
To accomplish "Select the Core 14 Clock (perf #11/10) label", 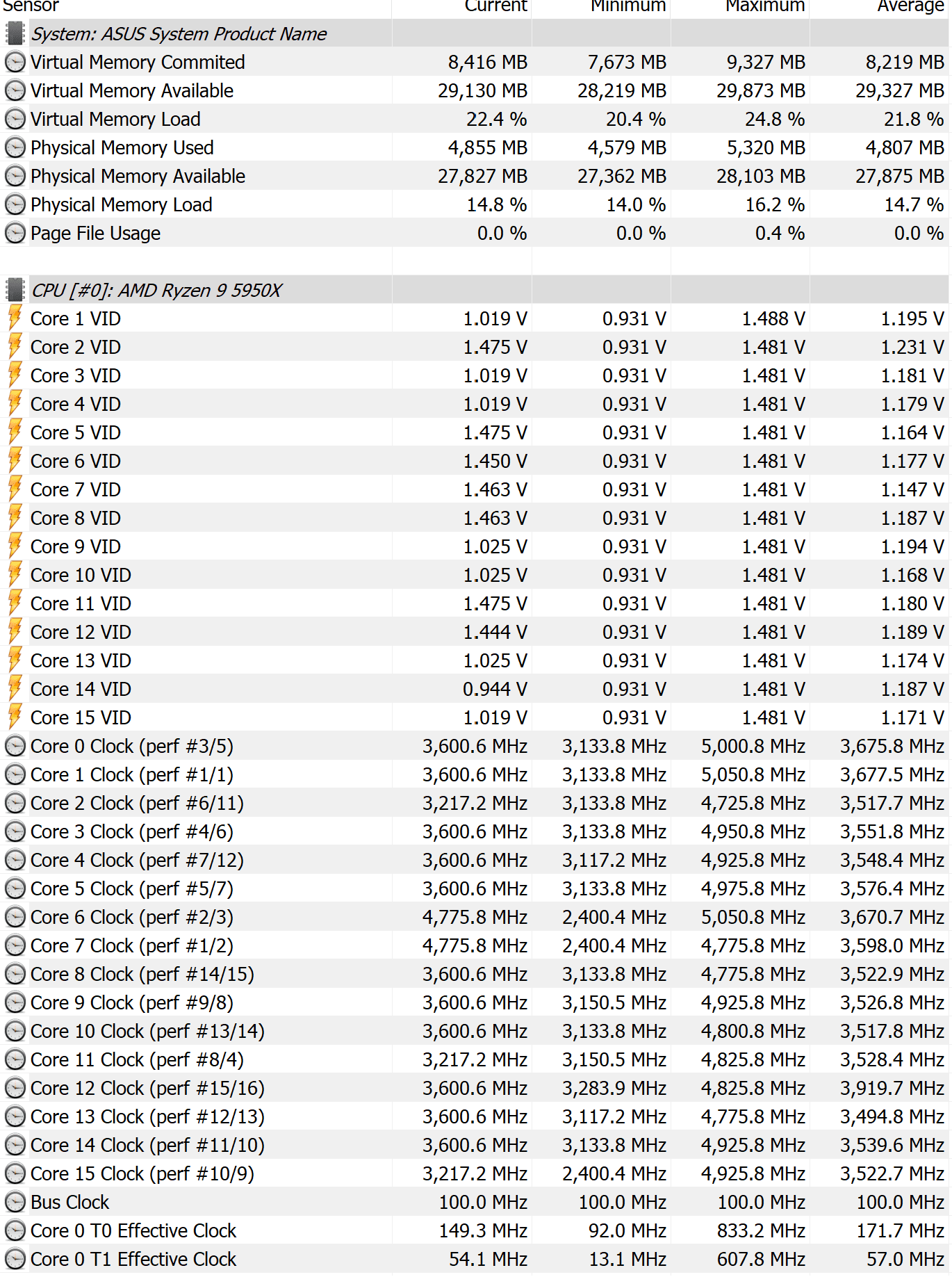I will (x=147, y=1145).
